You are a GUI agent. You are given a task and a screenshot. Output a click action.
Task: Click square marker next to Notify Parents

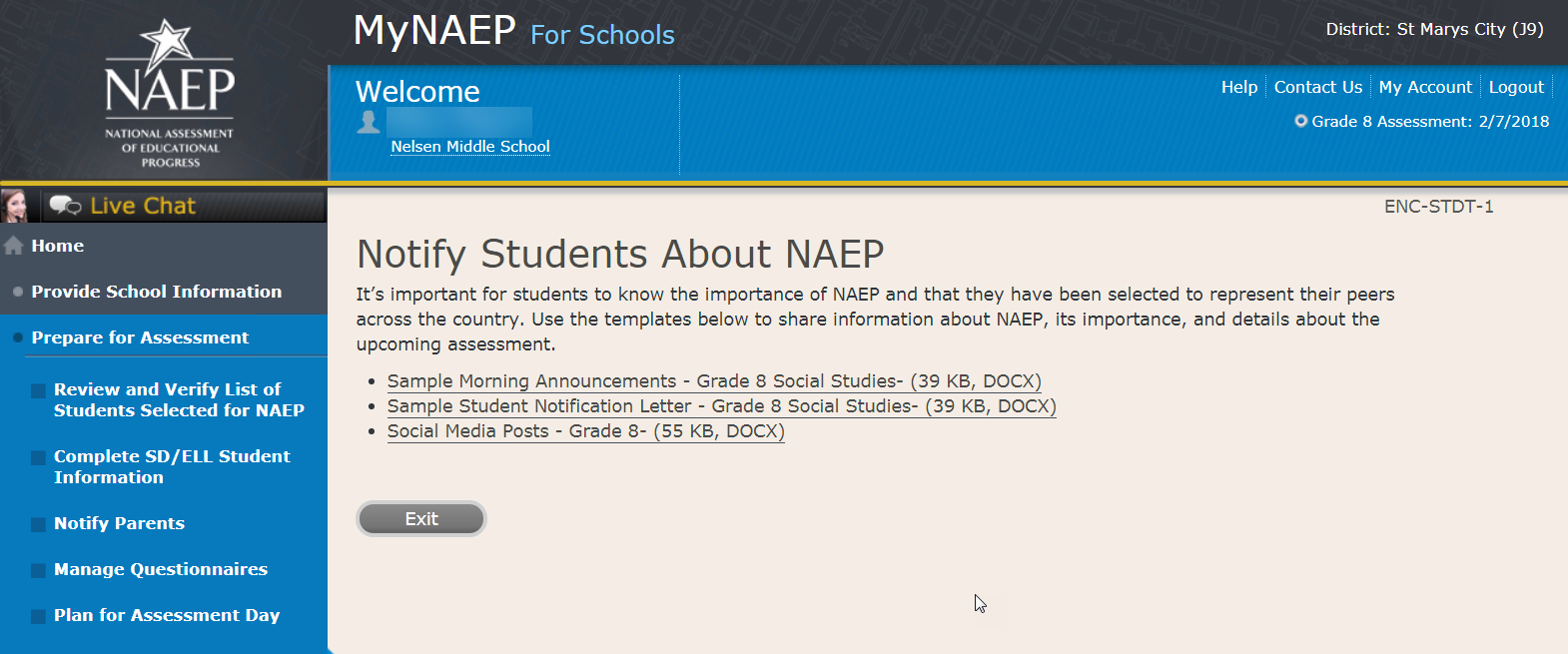click(38, 524)
